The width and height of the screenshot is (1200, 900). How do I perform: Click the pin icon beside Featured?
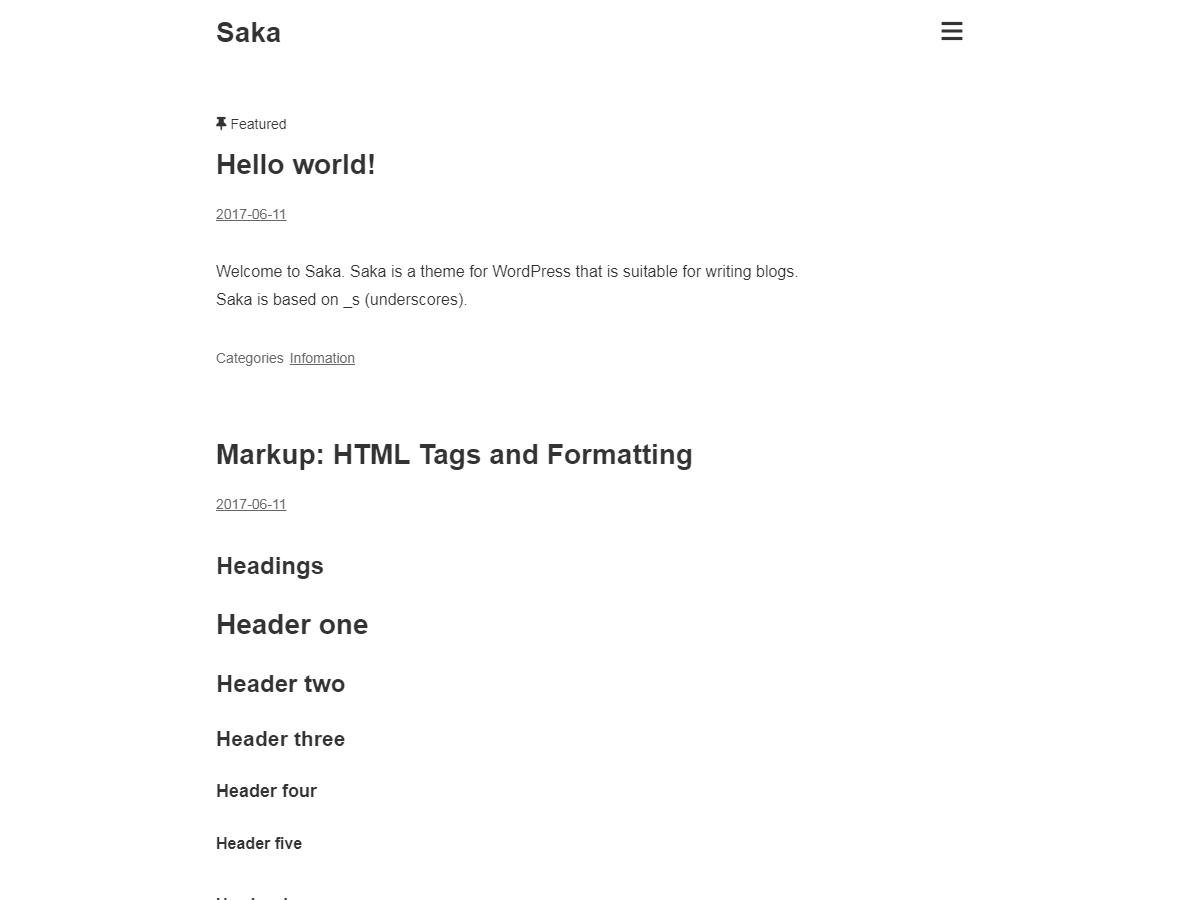coord(221,124)
